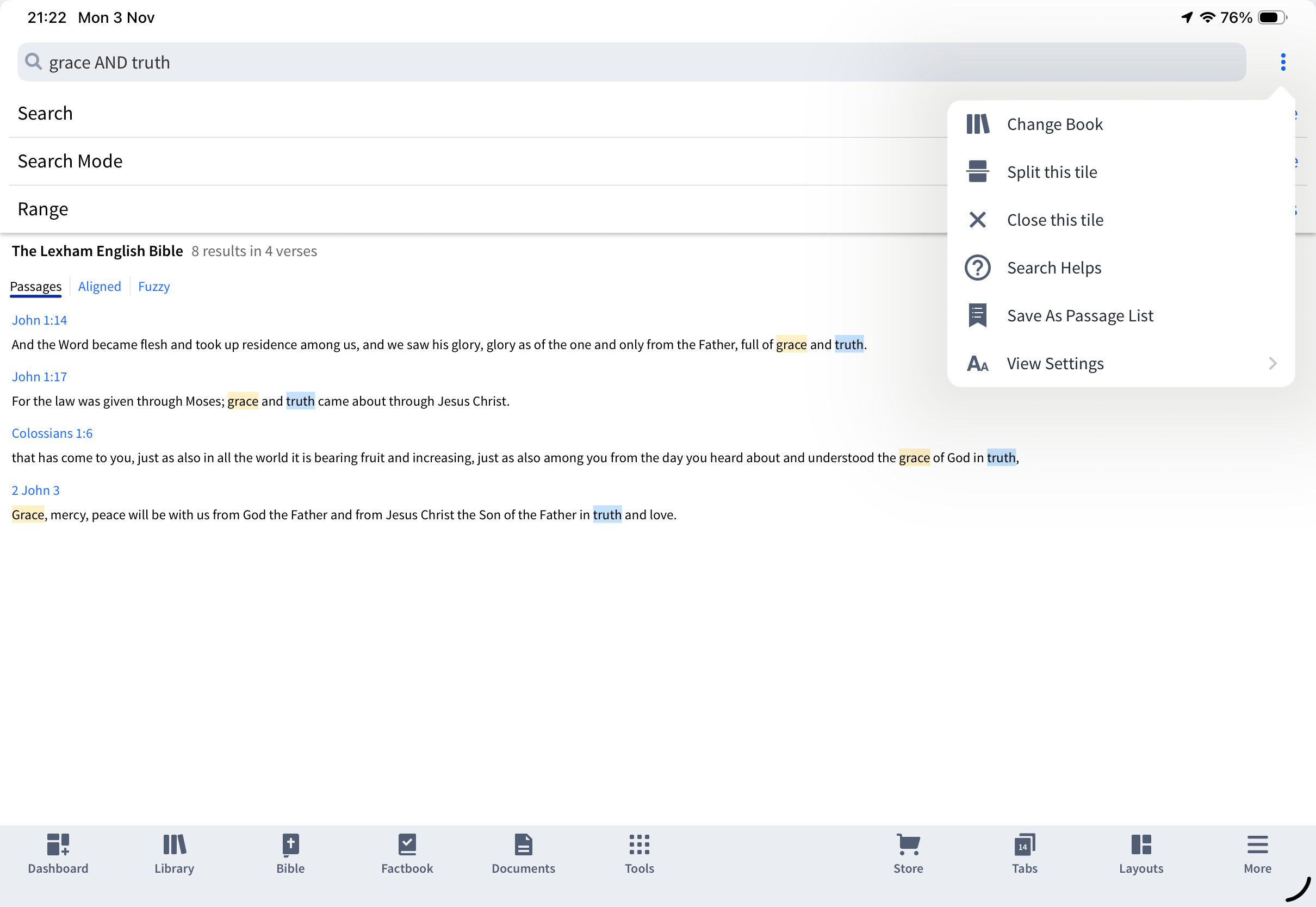Choose Split this tile
Screen dimensions: 1316x907
click(1051, 172)
